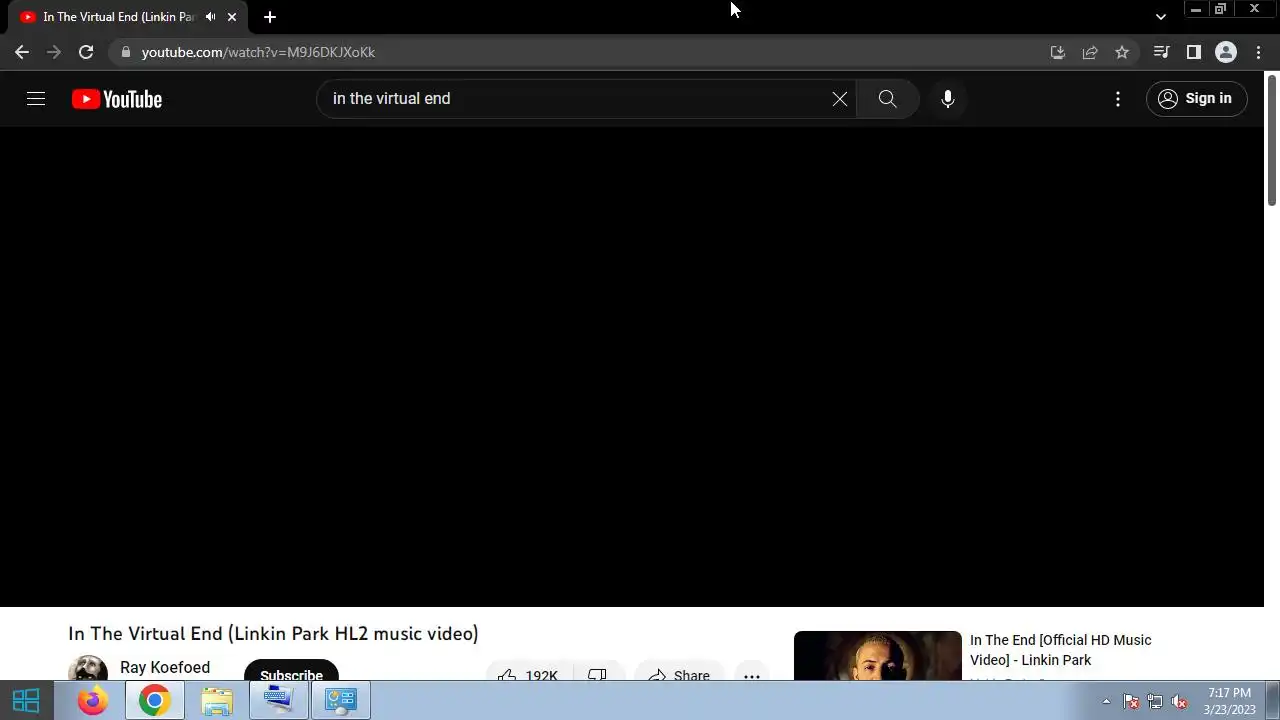Bookmark this tab with the star

coord(1122,52)
